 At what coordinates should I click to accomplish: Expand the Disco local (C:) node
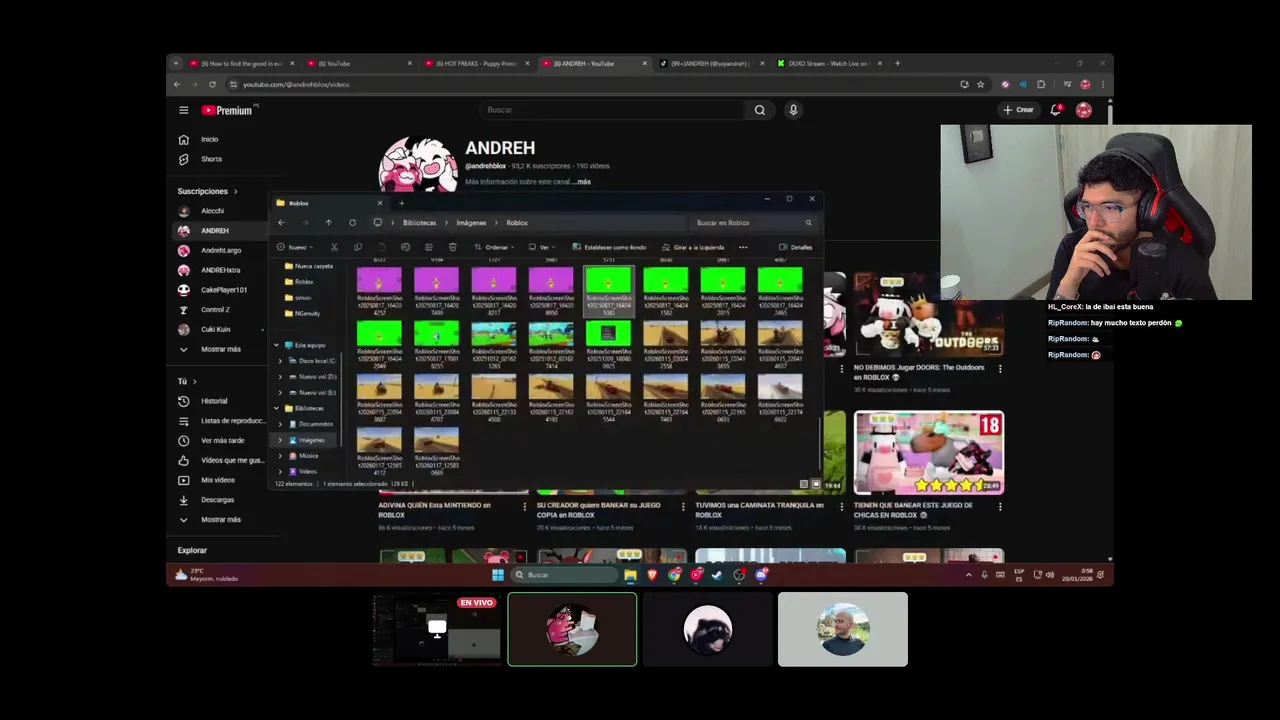point(280,361)
